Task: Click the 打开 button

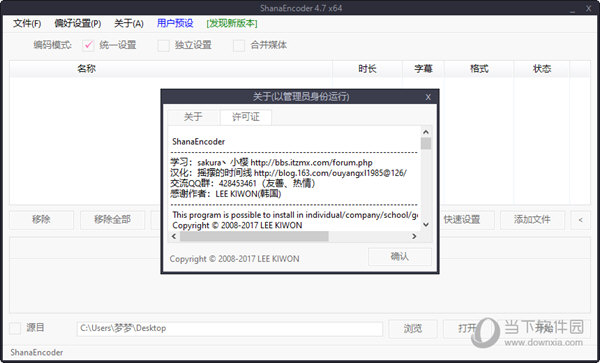Action: tap(467, 329)
